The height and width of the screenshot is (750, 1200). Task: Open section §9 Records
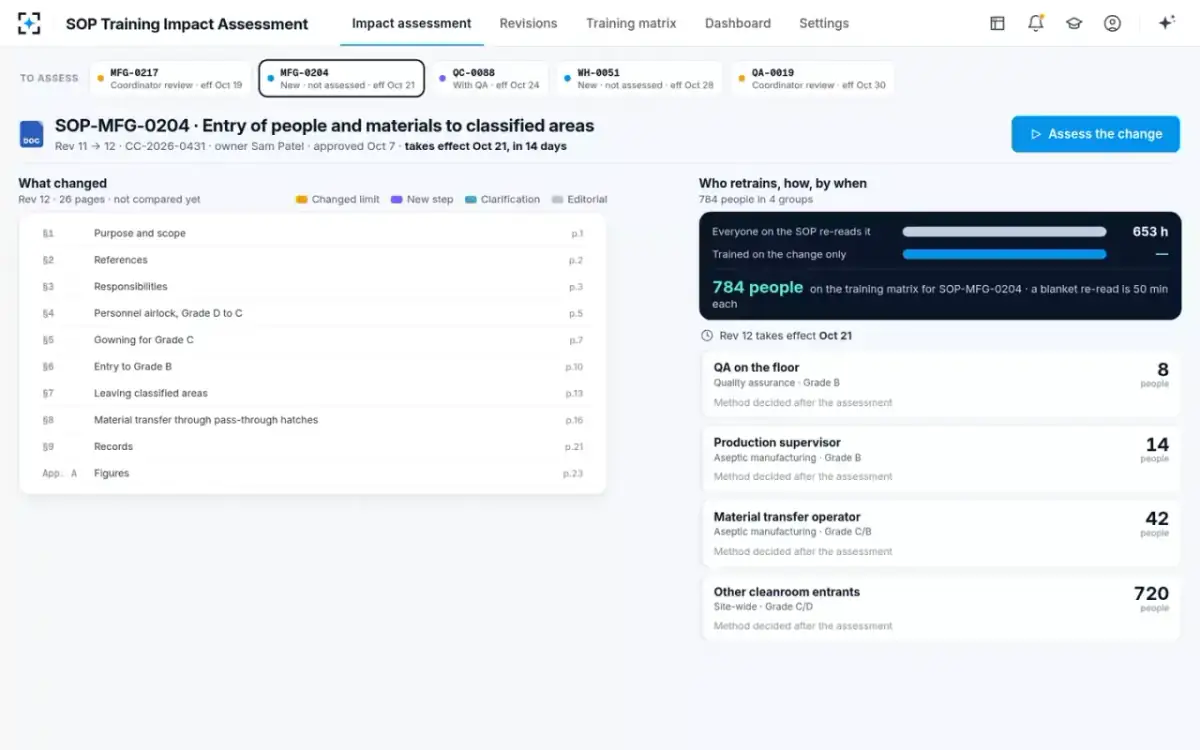[313, 447]
